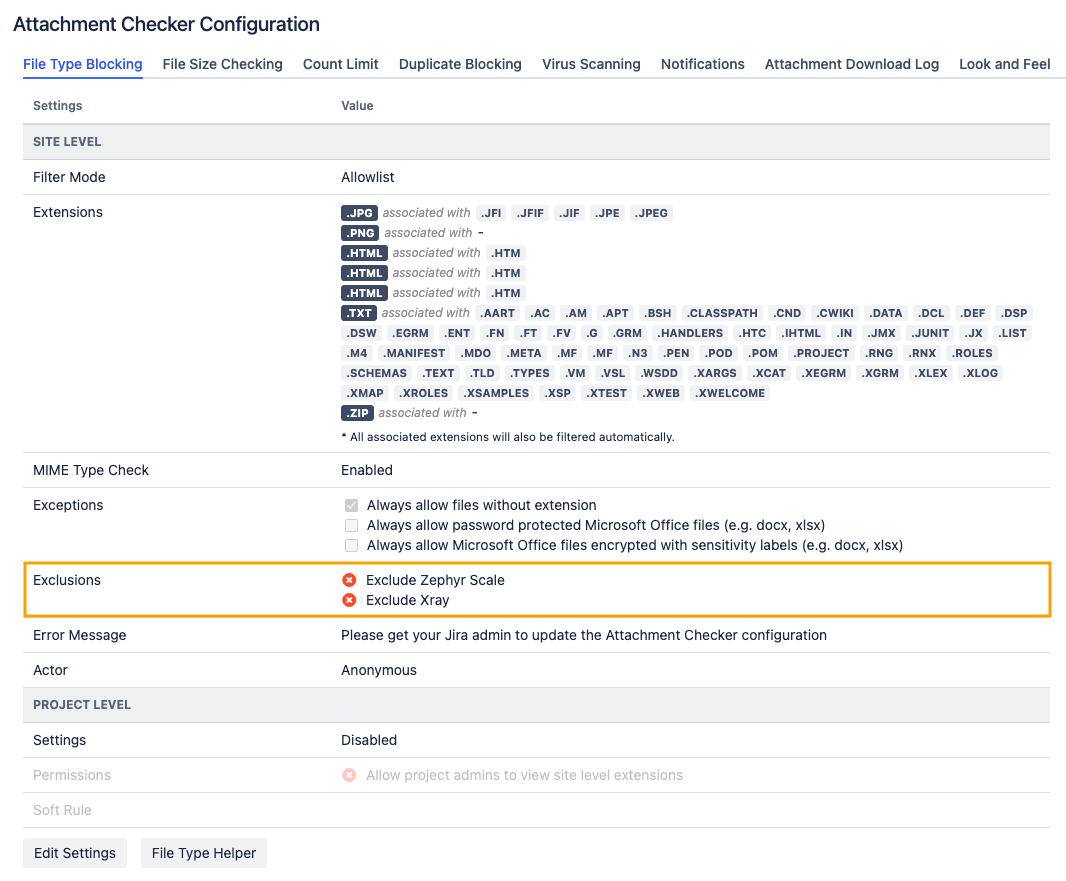This screenshot has height=881, width=1066.
Task: Open the File Type Helper
Action: point(204,853)
